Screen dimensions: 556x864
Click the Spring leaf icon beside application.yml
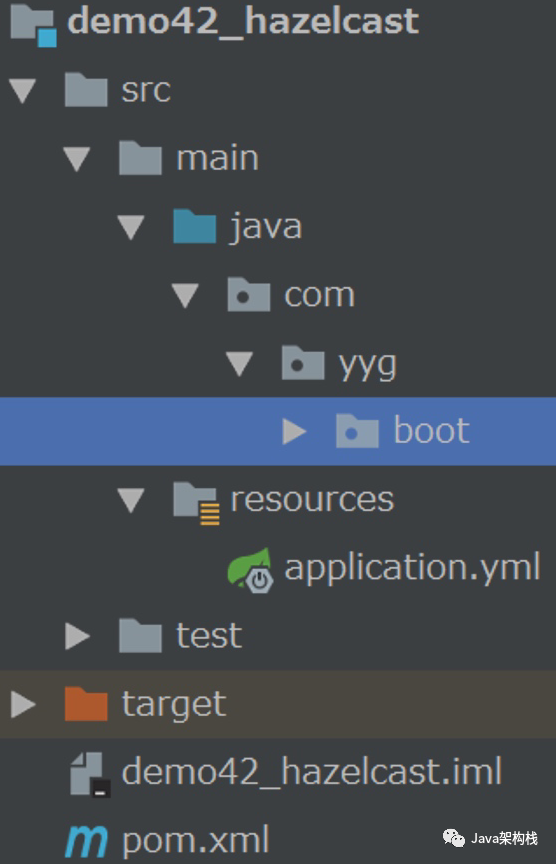coord(251,570)
